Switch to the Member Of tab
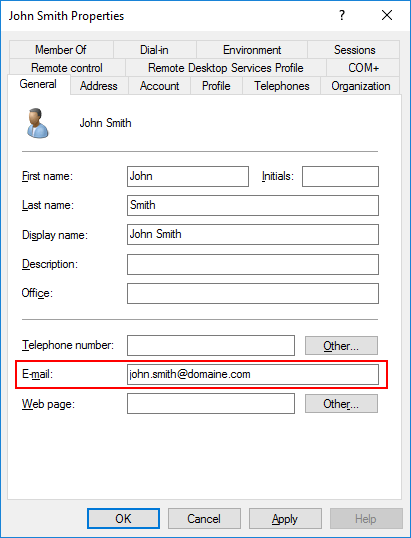This screenshot has height=538, width=411. tap(61, 50)
